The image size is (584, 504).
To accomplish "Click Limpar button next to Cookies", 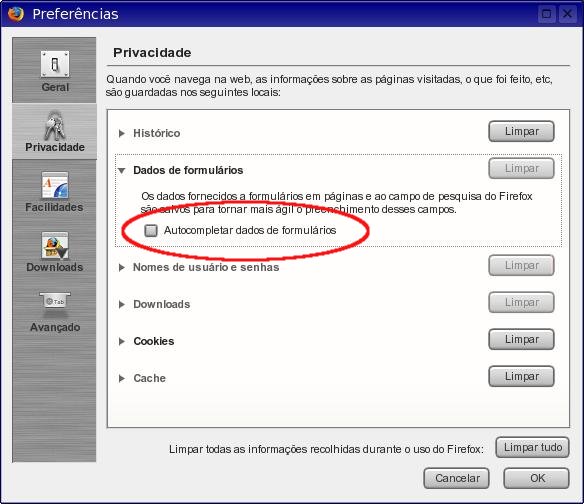I will [x=521, y=339].
